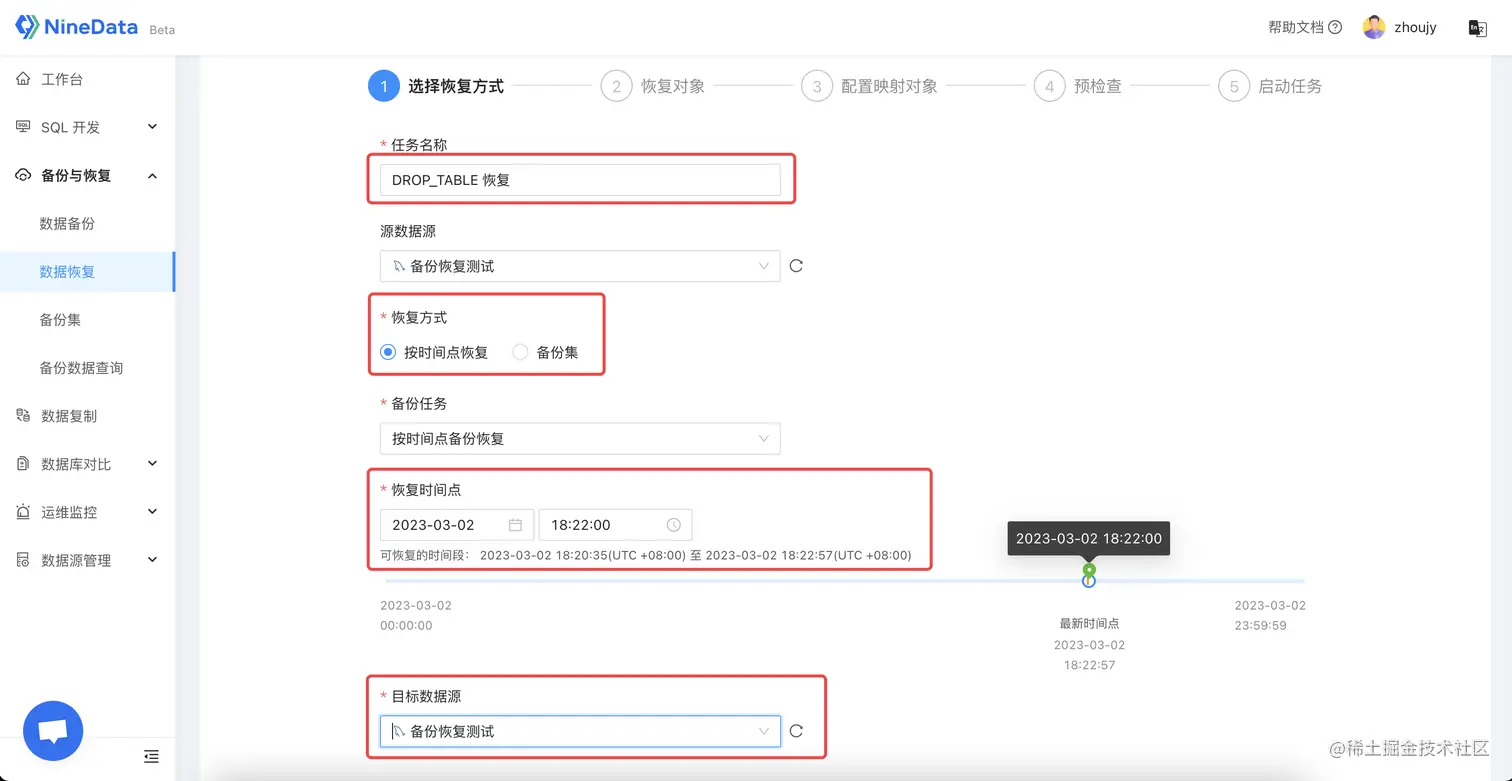This screenshot has height=781, width=1512.
Task: Click the 数据源管理 icon
Action: [x=23, y=560]
